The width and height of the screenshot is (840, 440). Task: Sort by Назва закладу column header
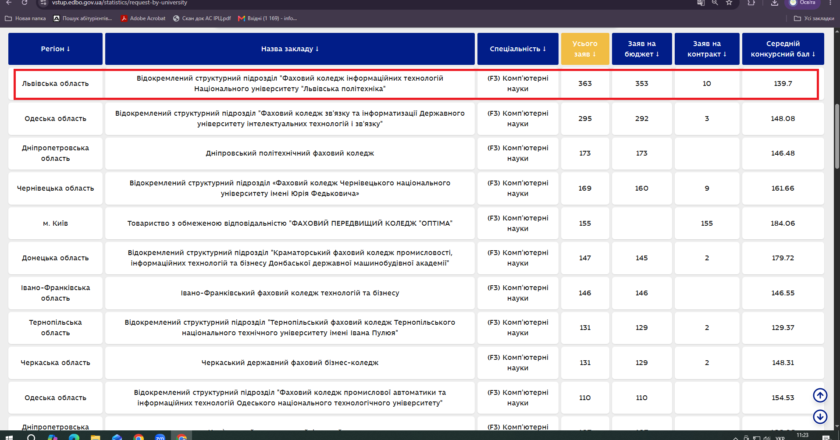(290, 49)
